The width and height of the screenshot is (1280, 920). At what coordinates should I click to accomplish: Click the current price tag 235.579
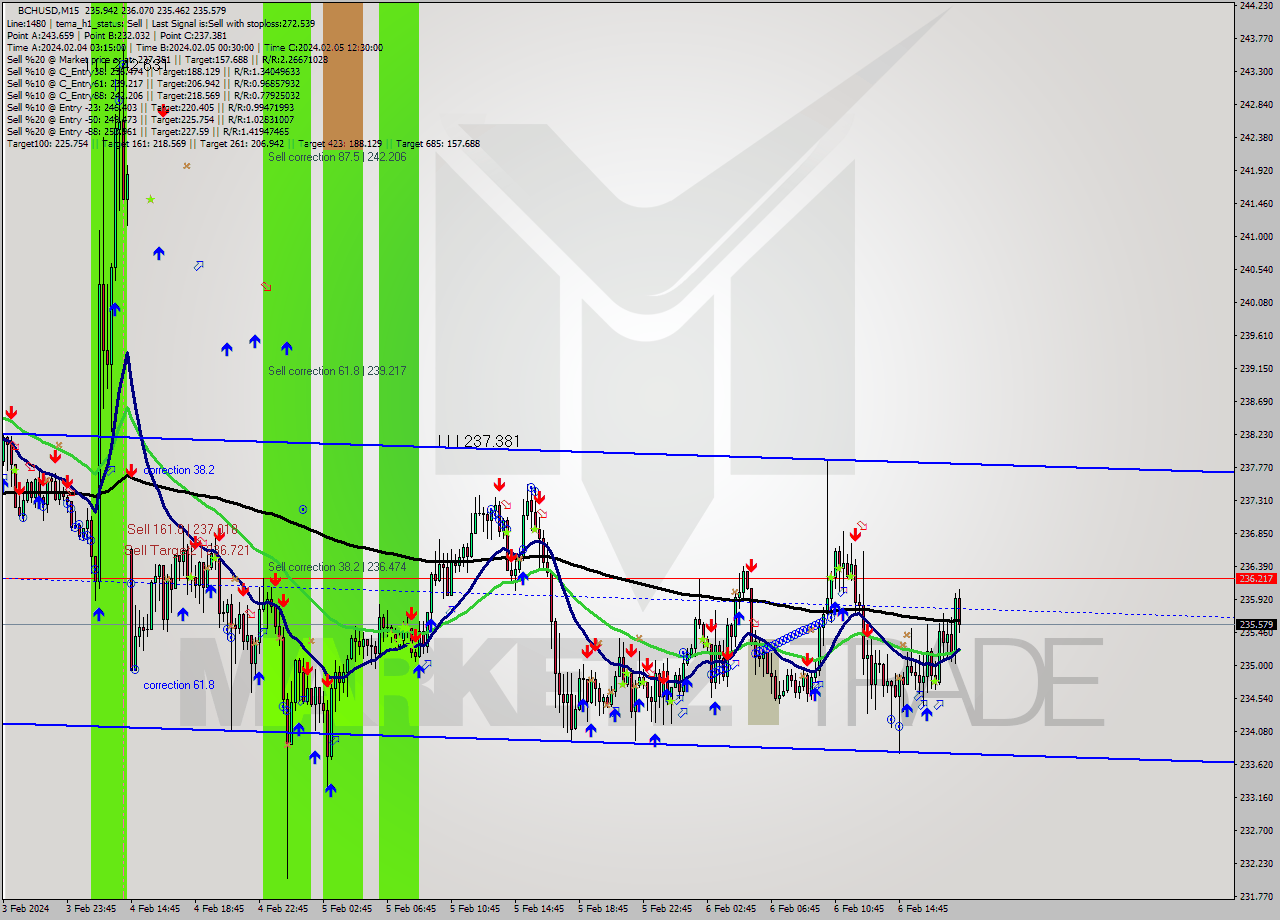tap(1256, 625)
